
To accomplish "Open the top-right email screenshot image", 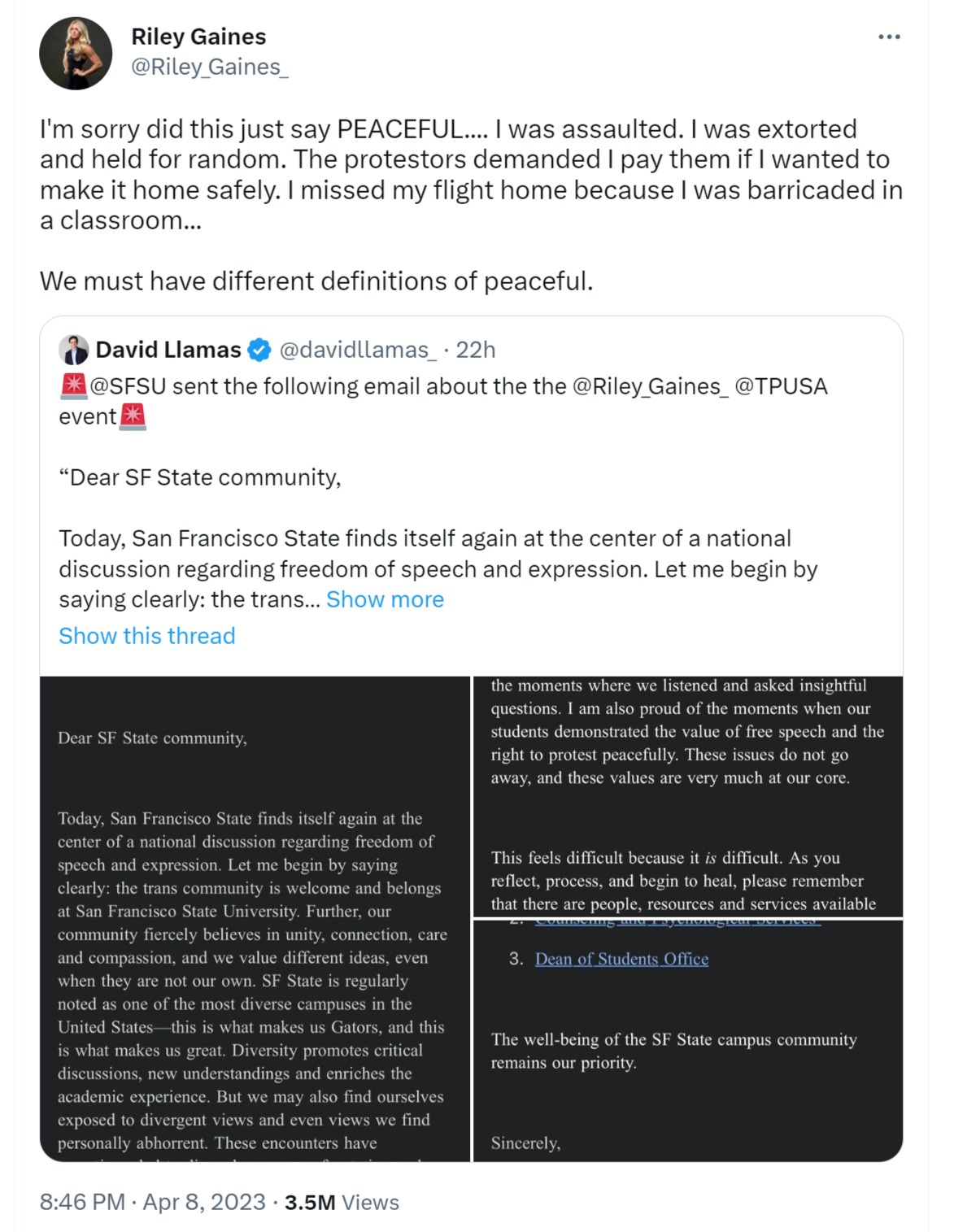I will [x=688, y=796].
